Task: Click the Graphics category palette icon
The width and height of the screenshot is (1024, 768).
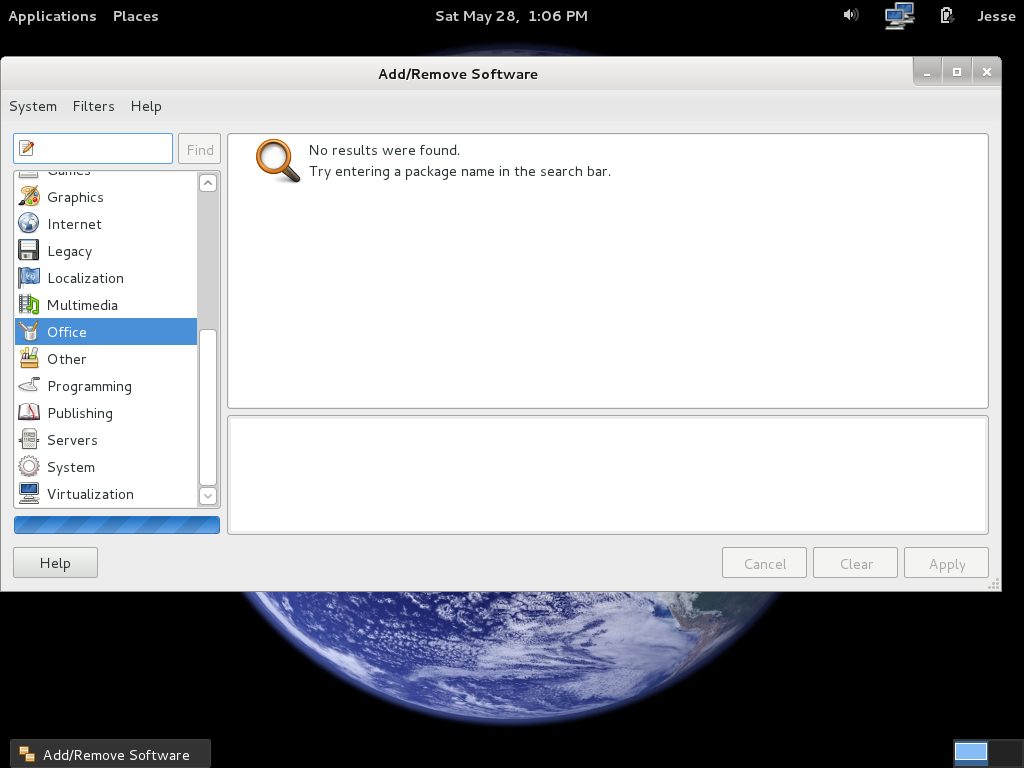Action: pos(29,196)
